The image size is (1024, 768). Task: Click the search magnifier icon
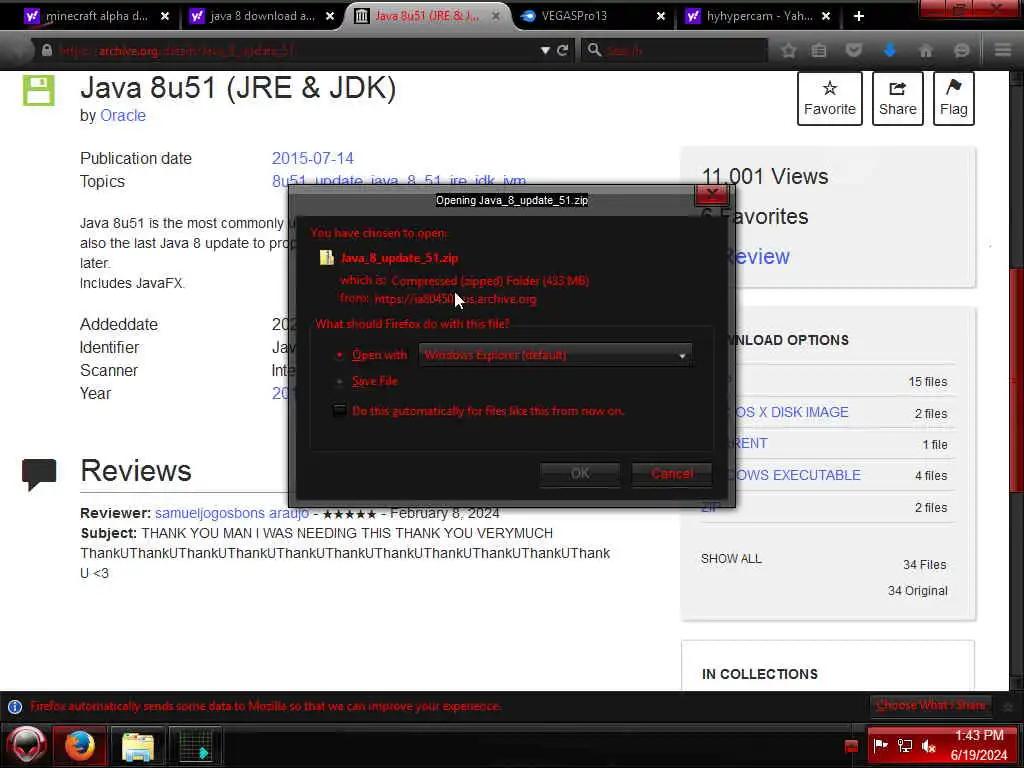point(594,50)
